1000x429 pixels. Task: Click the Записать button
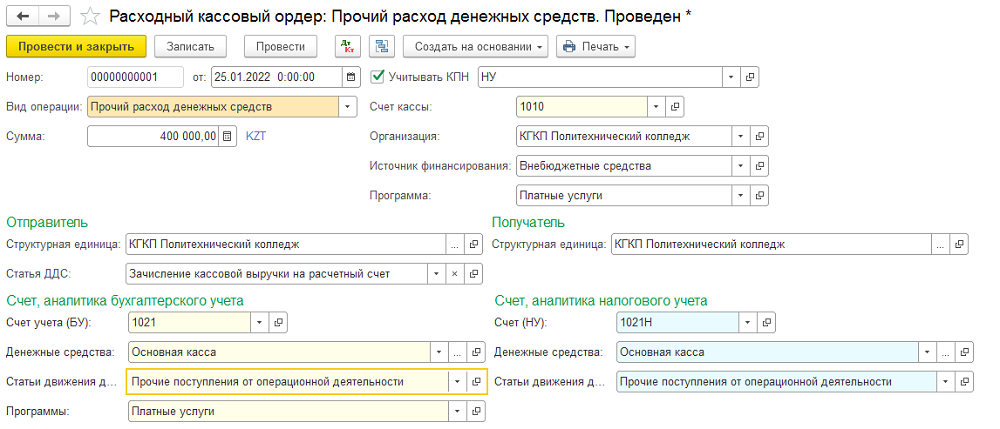click(x=190, y=47)
